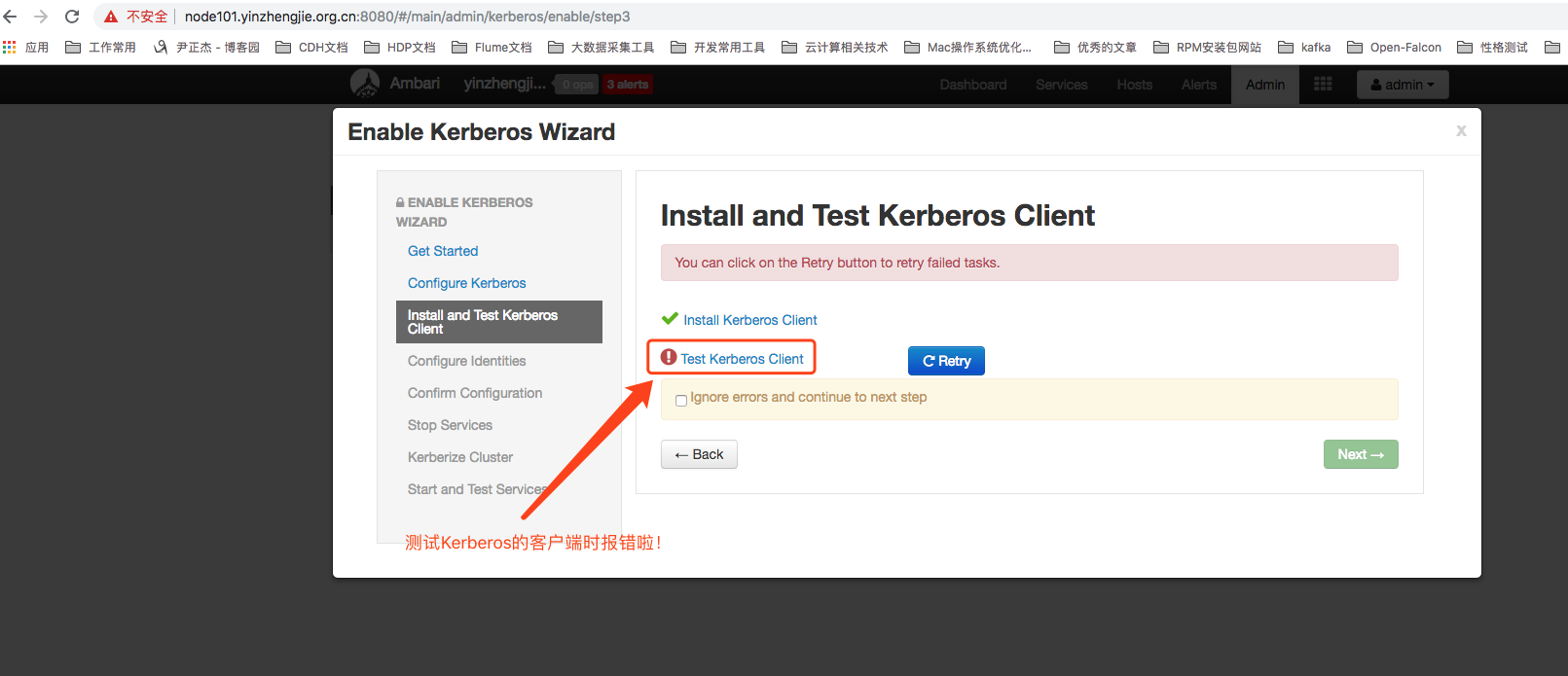Select the Stop Services wizard step
The width and height of the screenshot is (1568, 676).
pos(450,425)
